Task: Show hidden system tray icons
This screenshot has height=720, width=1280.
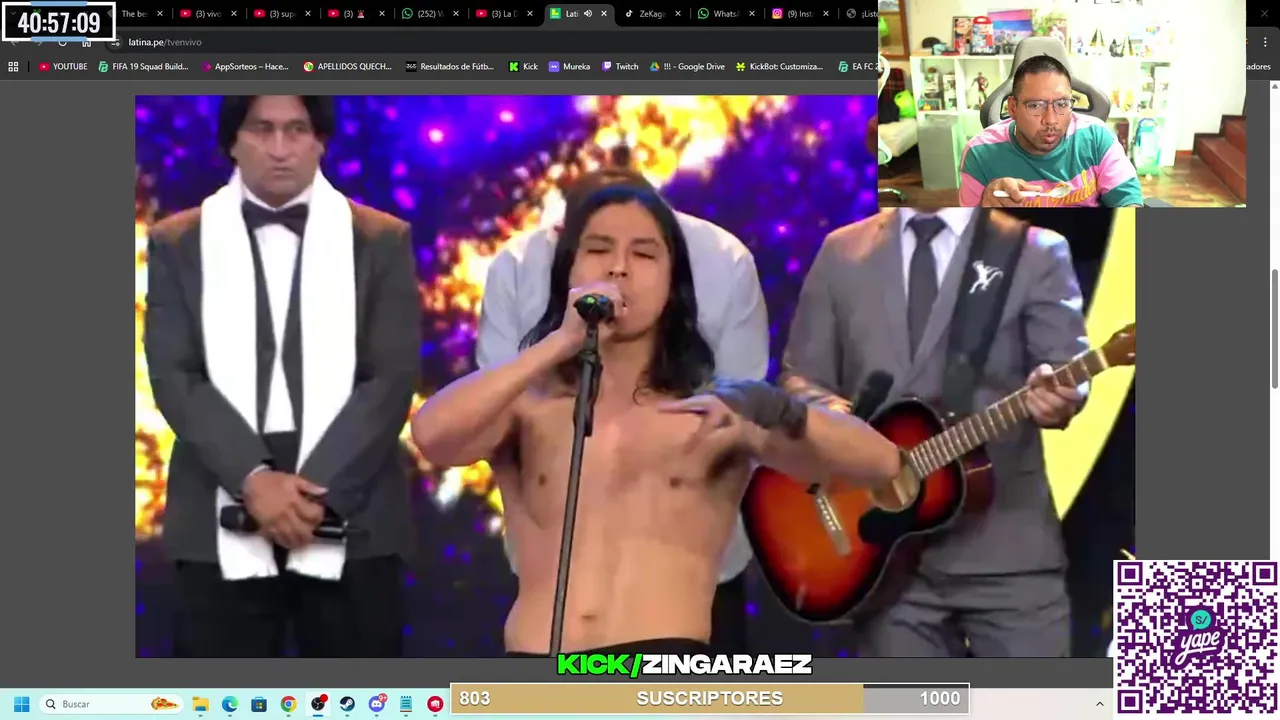Action: (x=1099, y=704)
